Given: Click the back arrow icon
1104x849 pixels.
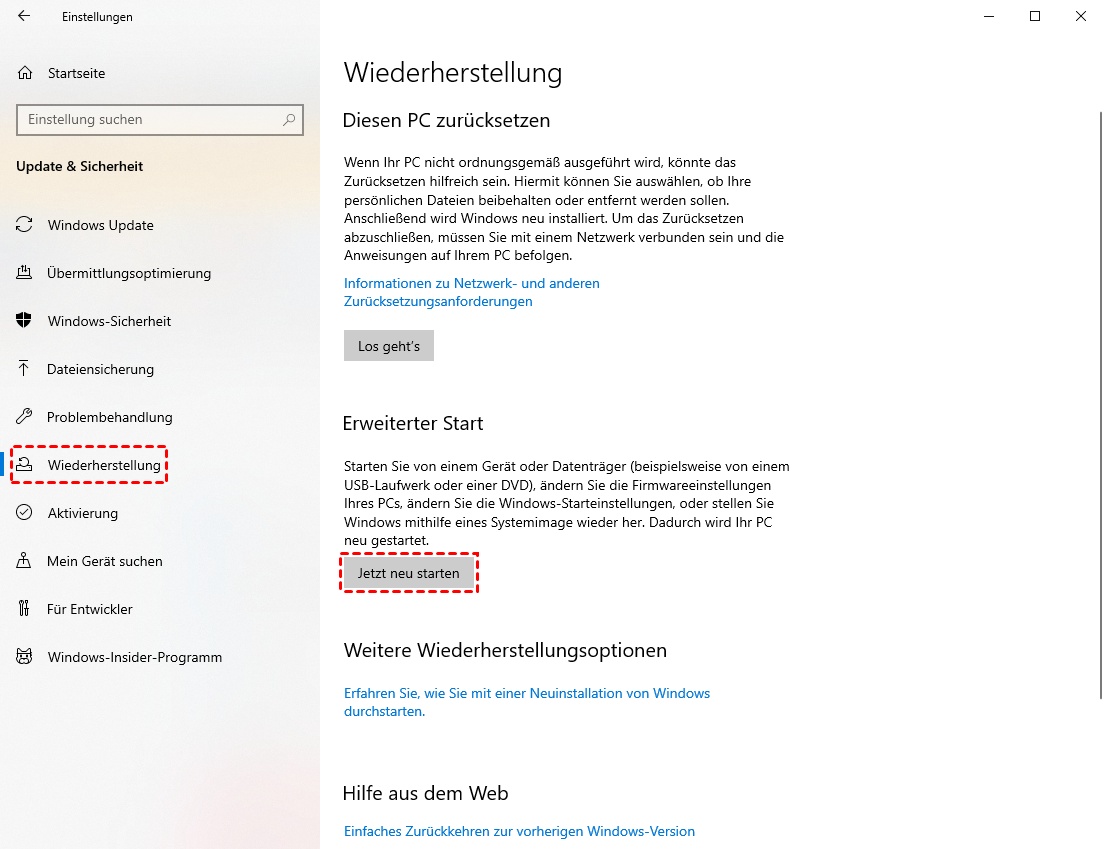Looking at the screenshot, I should tap(24, 15).
